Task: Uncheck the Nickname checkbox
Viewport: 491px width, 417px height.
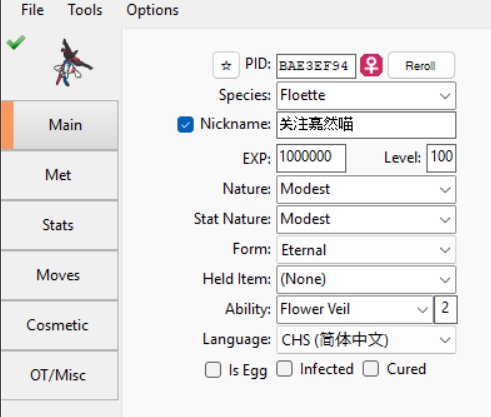Action: pos(185,124)
